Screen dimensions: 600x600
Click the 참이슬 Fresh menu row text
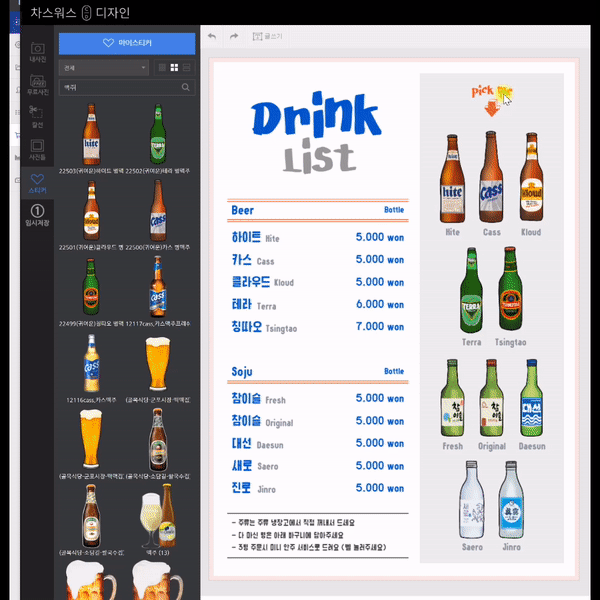[259, 399]
